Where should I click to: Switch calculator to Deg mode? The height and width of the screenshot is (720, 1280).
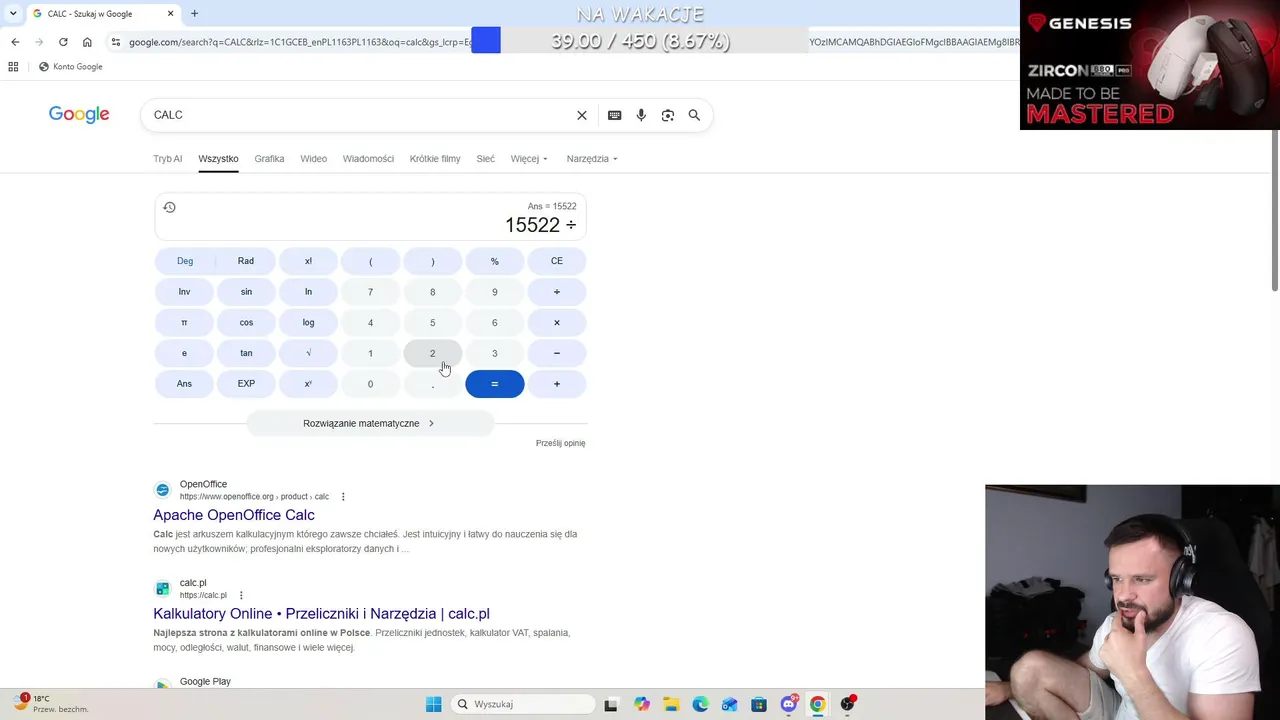click(x=185, y=261)
